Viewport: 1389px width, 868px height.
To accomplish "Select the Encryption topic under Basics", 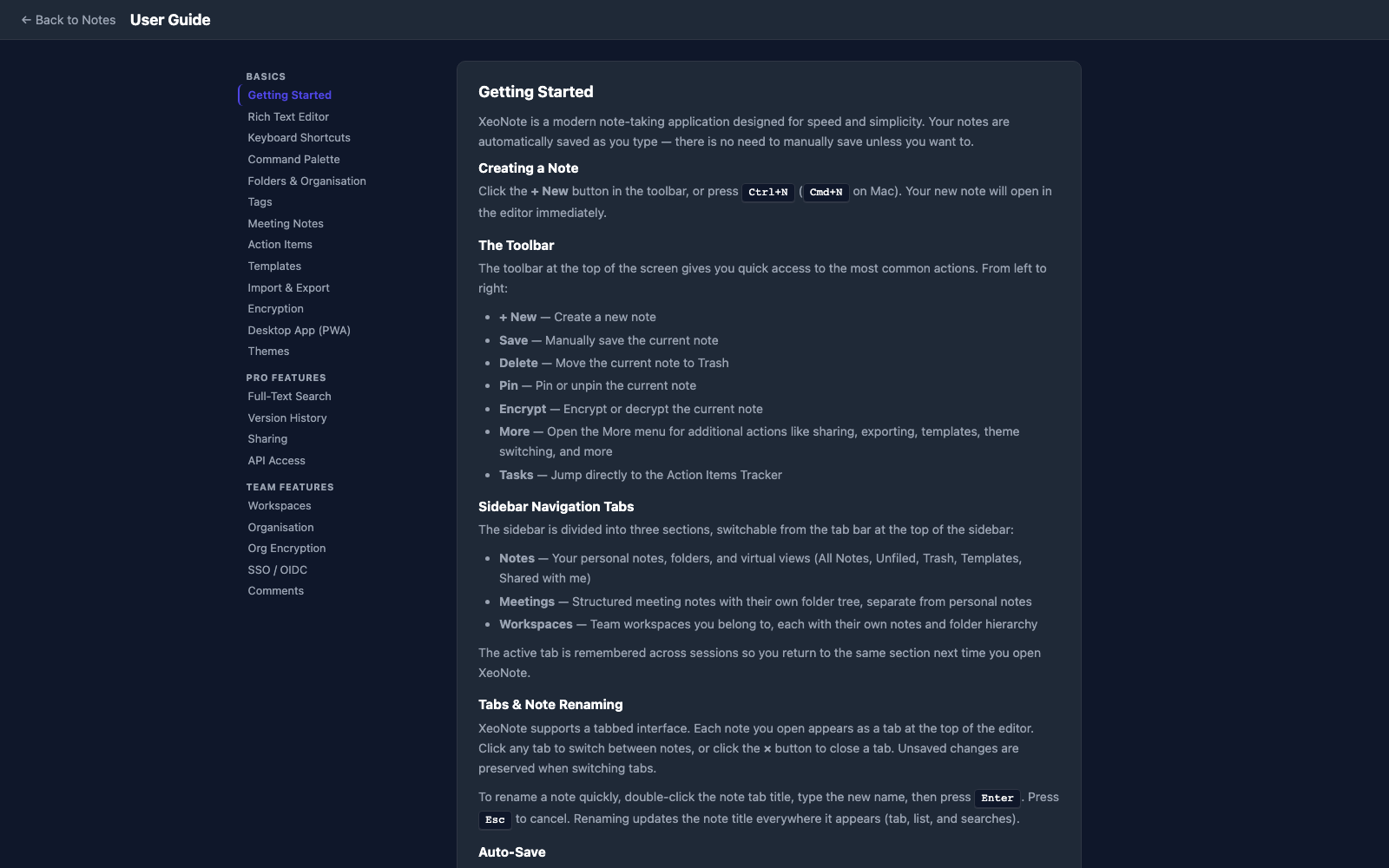I will (x=275, y=308).
